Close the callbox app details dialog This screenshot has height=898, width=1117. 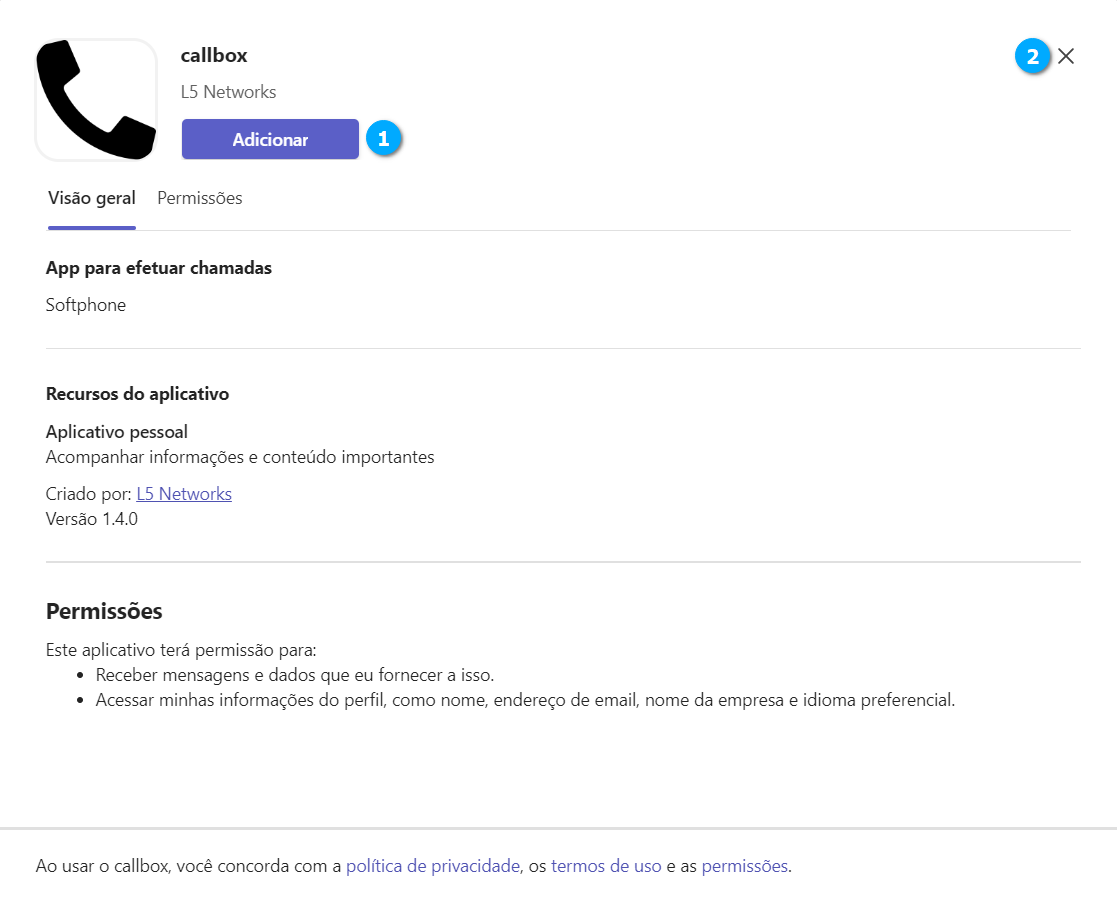[1066, 56]
